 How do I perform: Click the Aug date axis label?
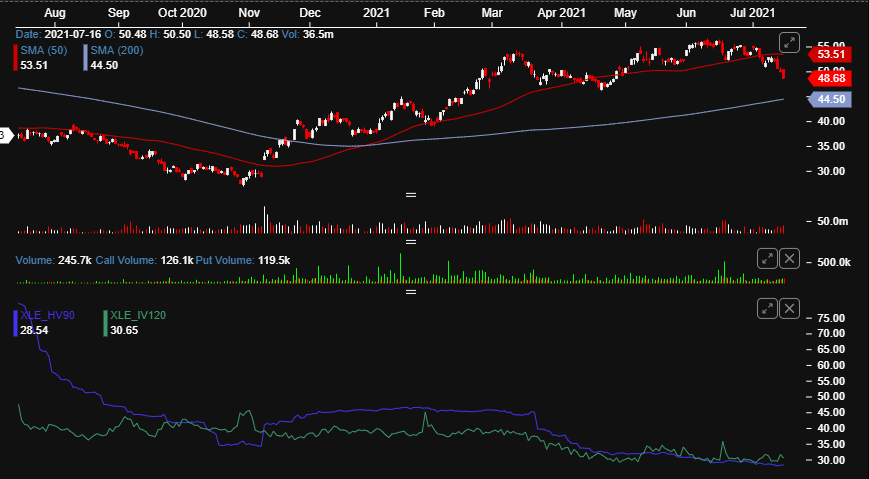(54, 13)
